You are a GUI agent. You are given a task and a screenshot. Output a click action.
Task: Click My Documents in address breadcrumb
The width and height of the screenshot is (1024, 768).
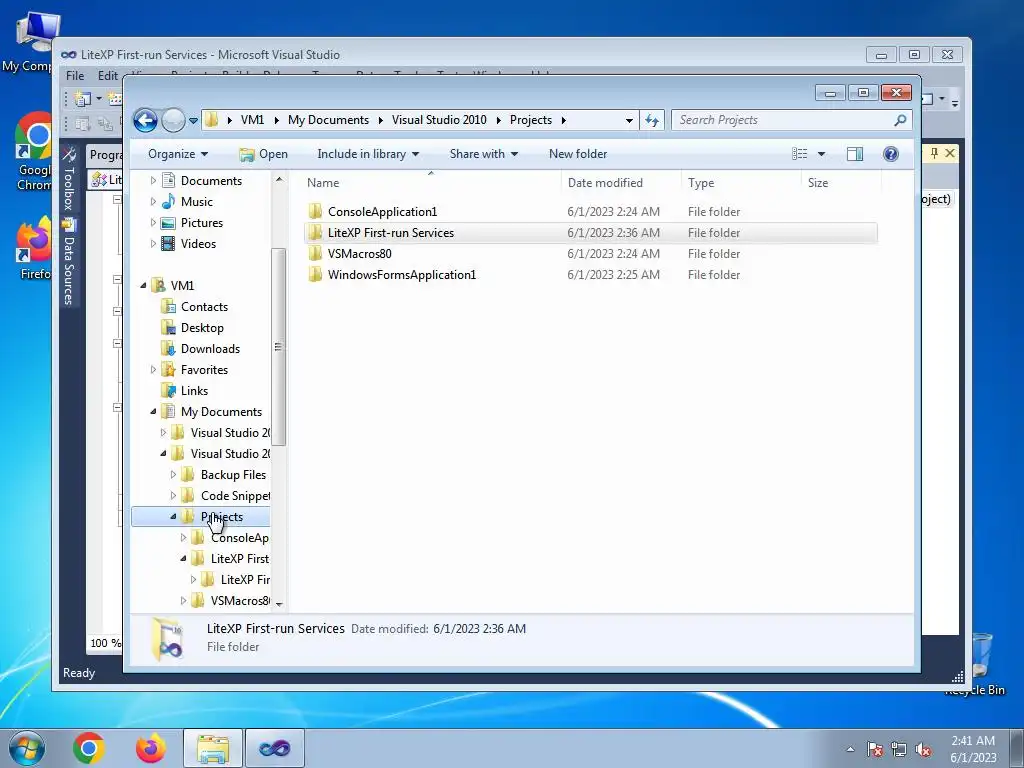tap(328, 120)
